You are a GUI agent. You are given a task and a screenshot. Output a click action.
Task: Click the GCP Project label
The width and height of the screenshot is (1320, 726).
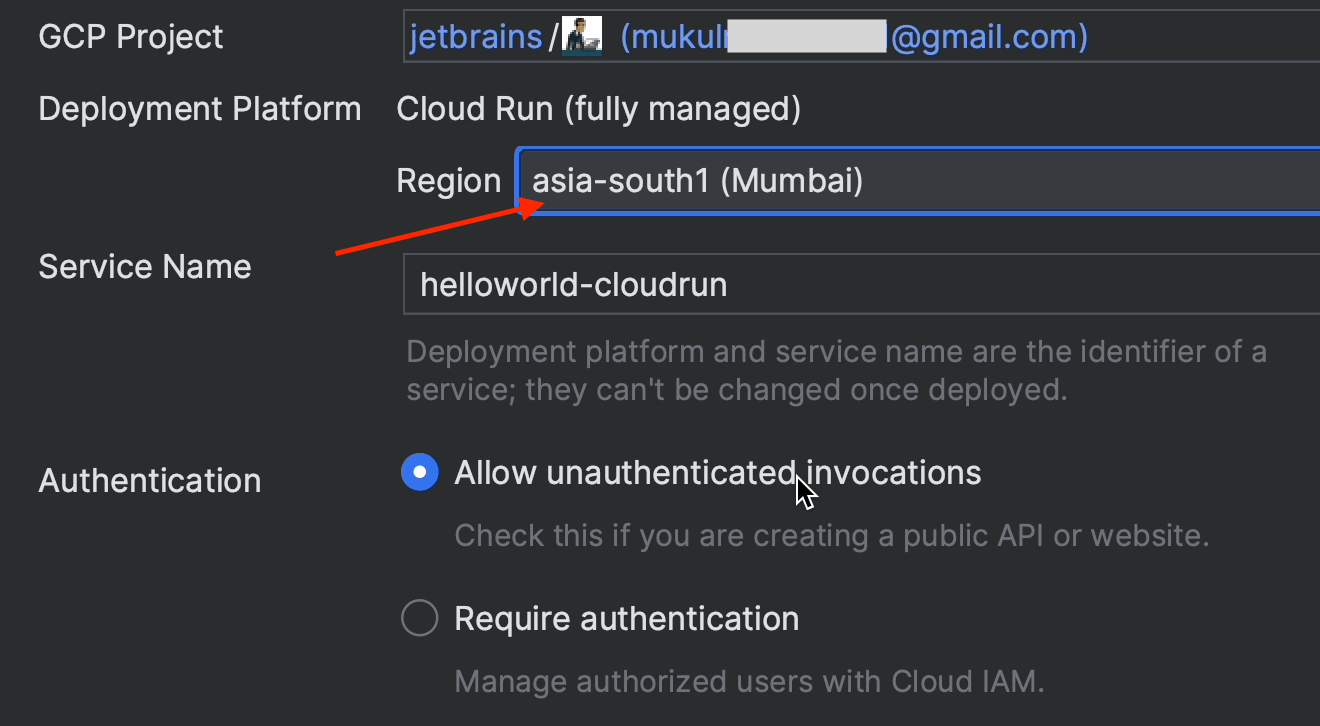131,38
